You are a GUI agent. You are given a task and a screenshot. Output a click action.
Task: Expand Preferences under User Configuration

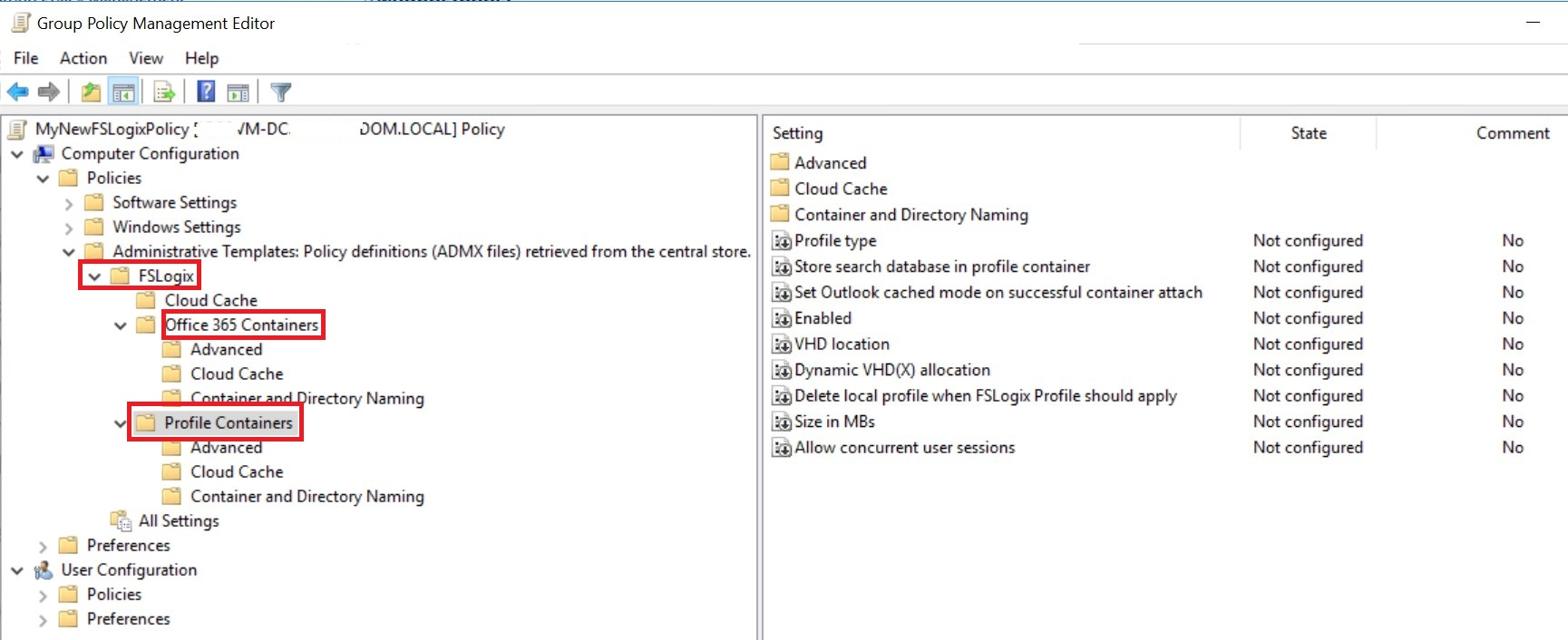[x=43, y=620]
